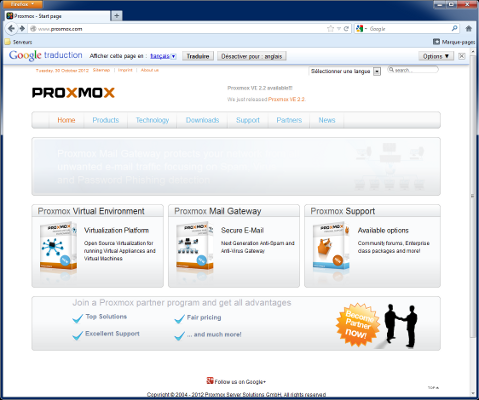
Task: Click the ... and much more! text
Action: pyautogui.click(x=214, y=334)
